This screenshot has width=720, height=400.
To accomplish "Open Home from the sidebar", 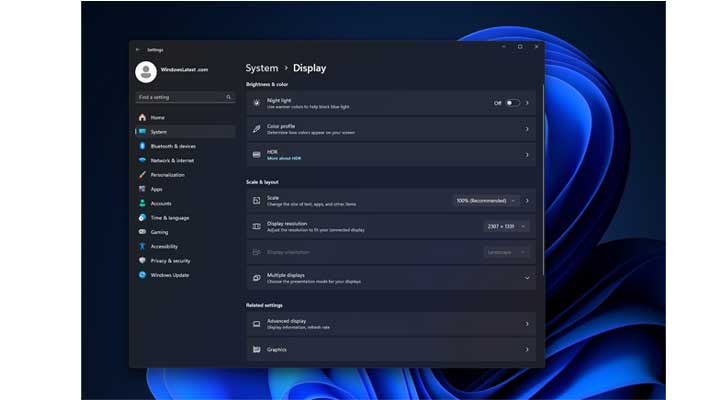I will click(186, 118).
